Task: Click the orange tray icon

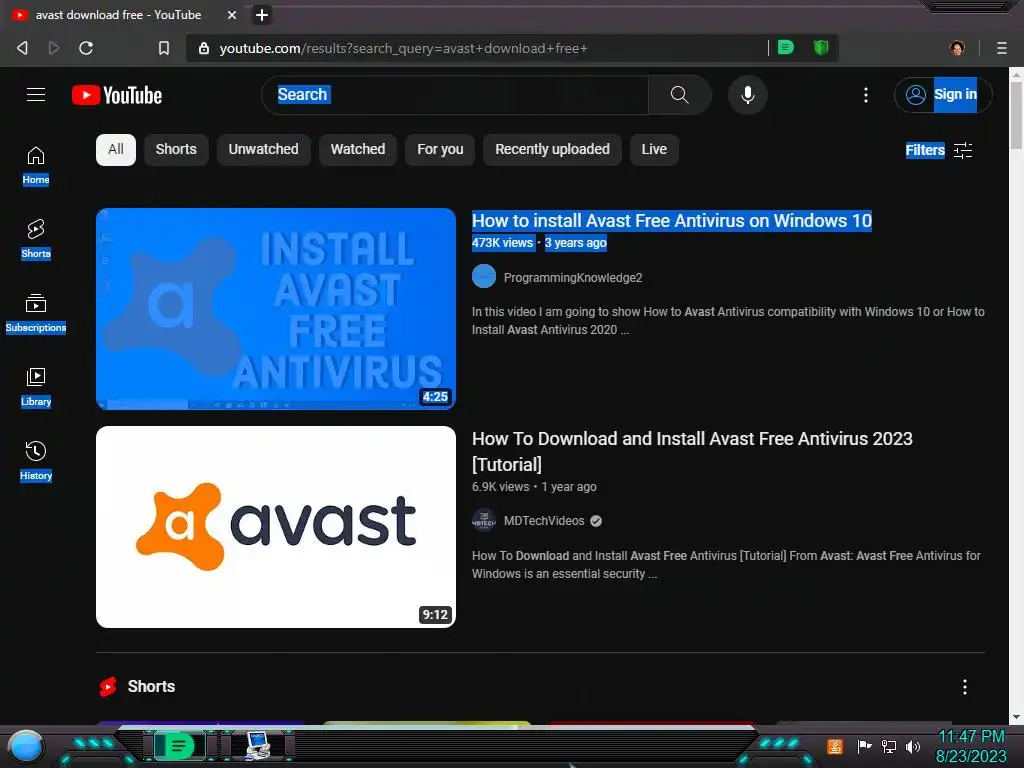Action: click(x=835, y=746)
